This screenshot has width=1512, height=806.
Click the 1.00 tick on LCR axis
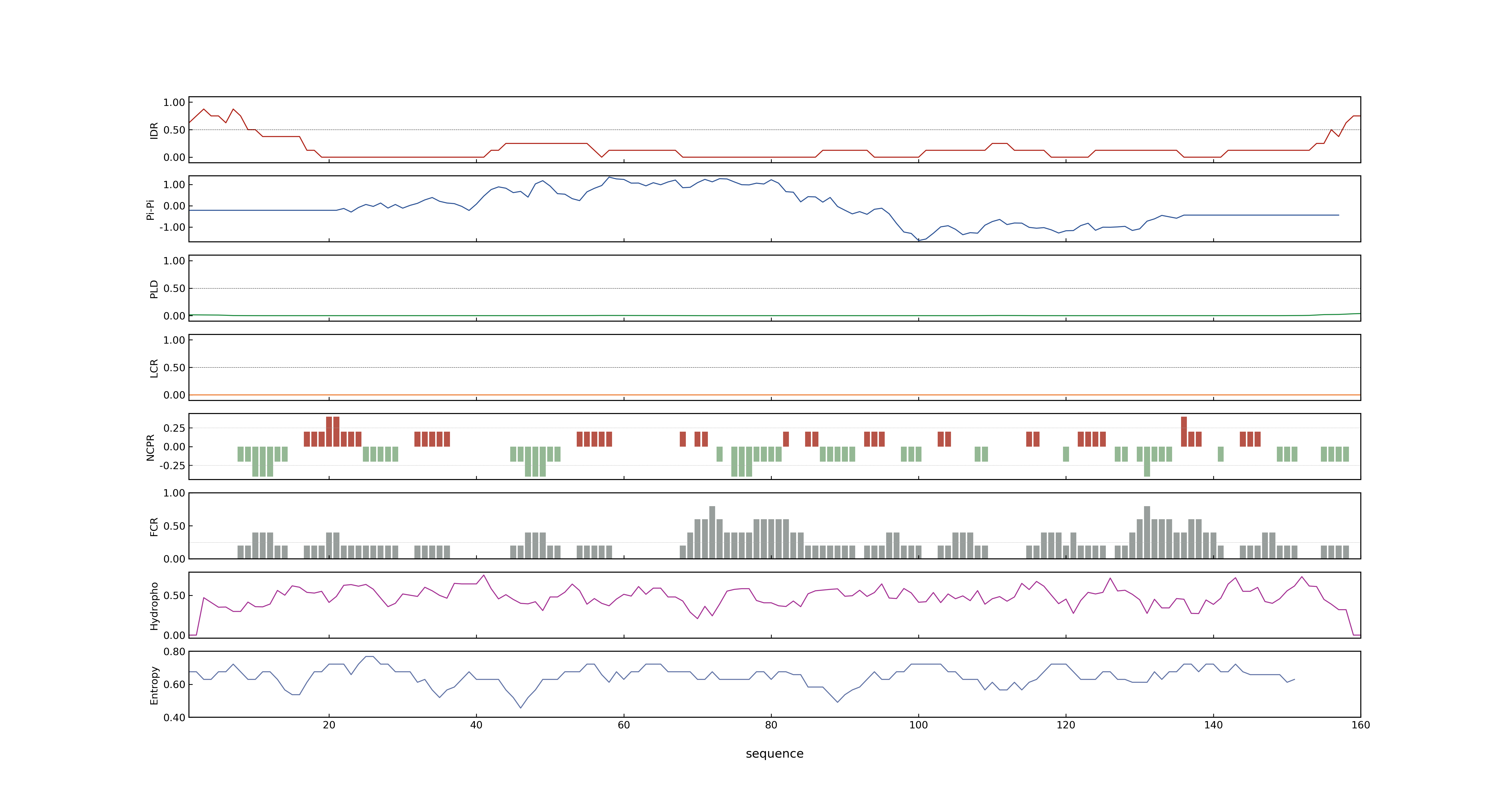pyautogui.click(x=174, y=340)
